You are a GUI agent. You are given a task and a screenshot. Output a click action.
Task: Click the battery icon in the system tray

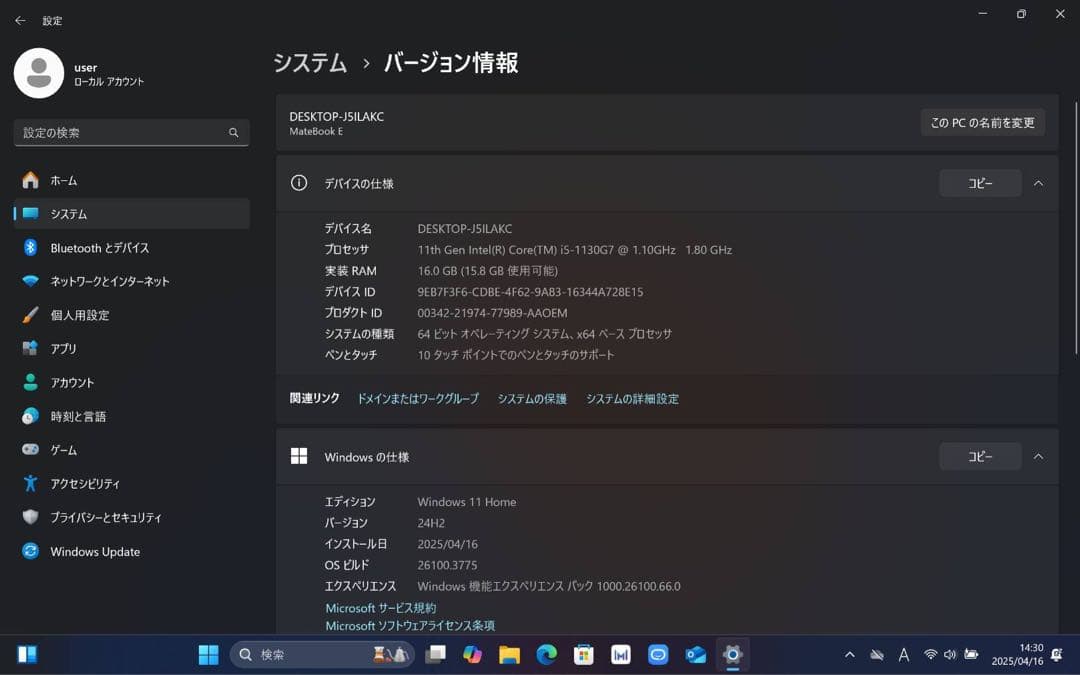click(971, 654)
